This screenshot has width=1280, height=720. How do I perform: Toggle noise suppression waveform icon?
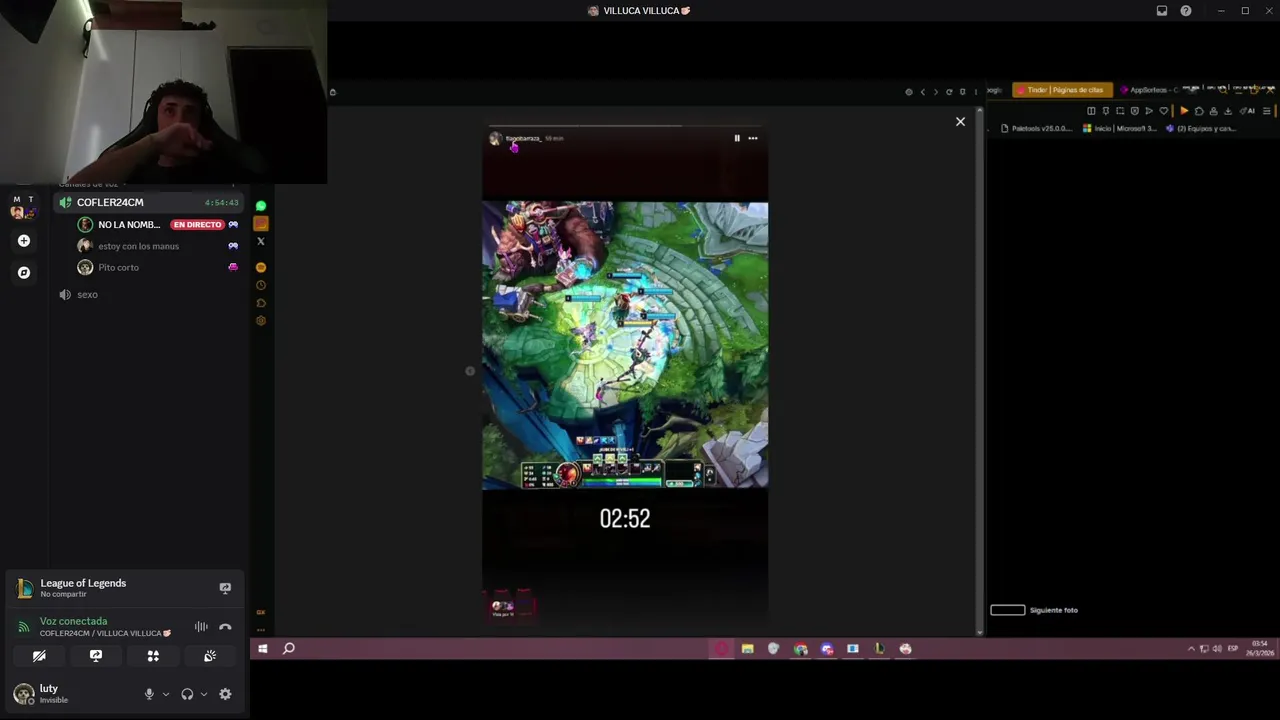pos(201,627)
